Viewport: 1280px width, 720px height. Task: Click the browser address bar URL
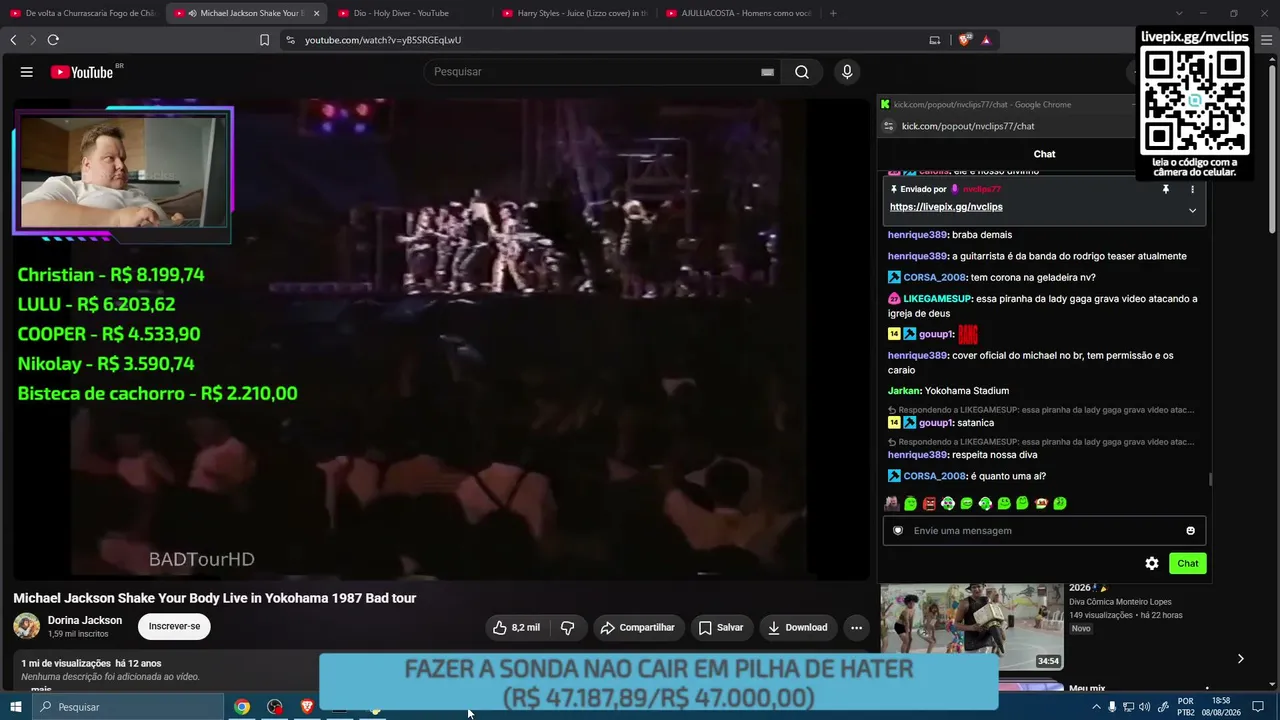[x=383, y=40]
